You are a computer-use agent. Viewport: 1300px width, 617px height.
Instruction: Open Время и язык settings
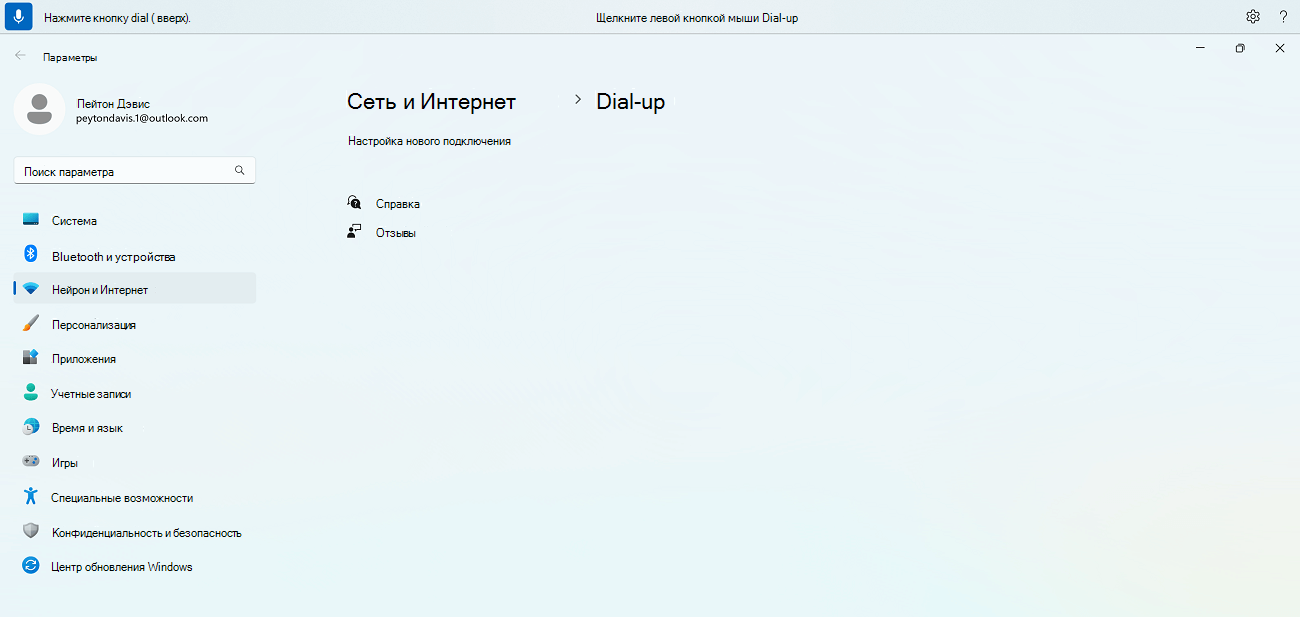(135, 427)
